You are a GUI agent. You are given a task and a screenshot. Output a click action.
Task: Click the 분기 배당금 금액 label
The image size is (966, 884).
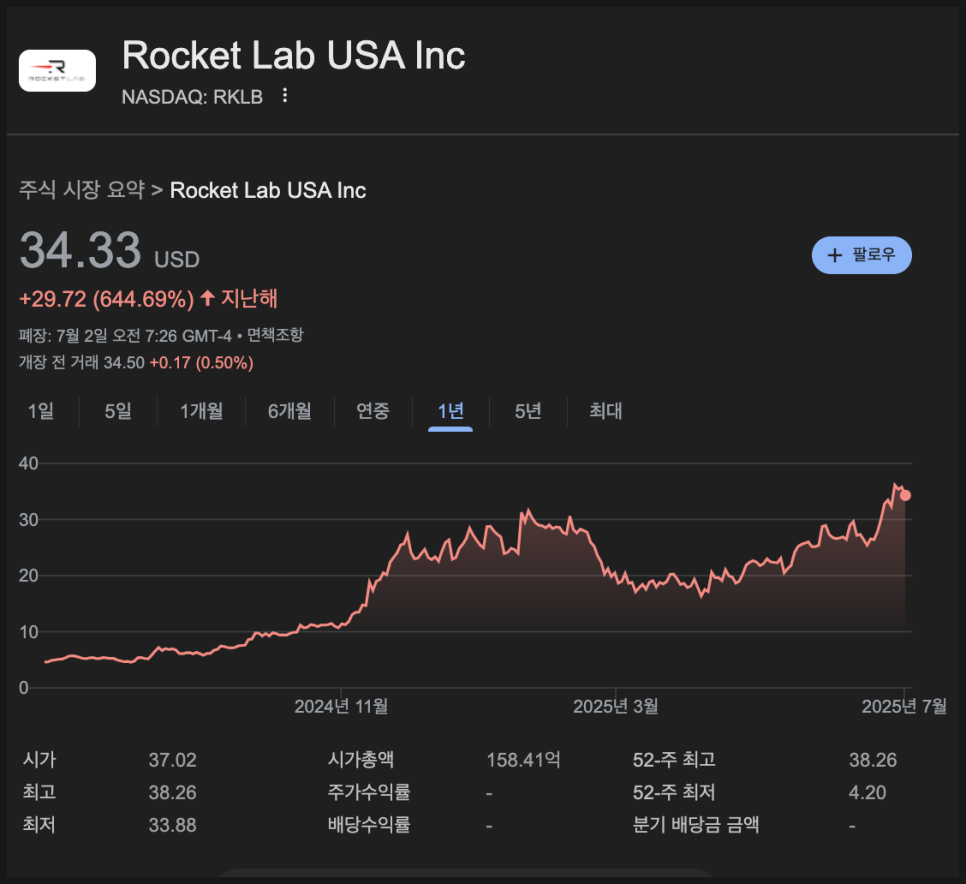coord(696,825)
